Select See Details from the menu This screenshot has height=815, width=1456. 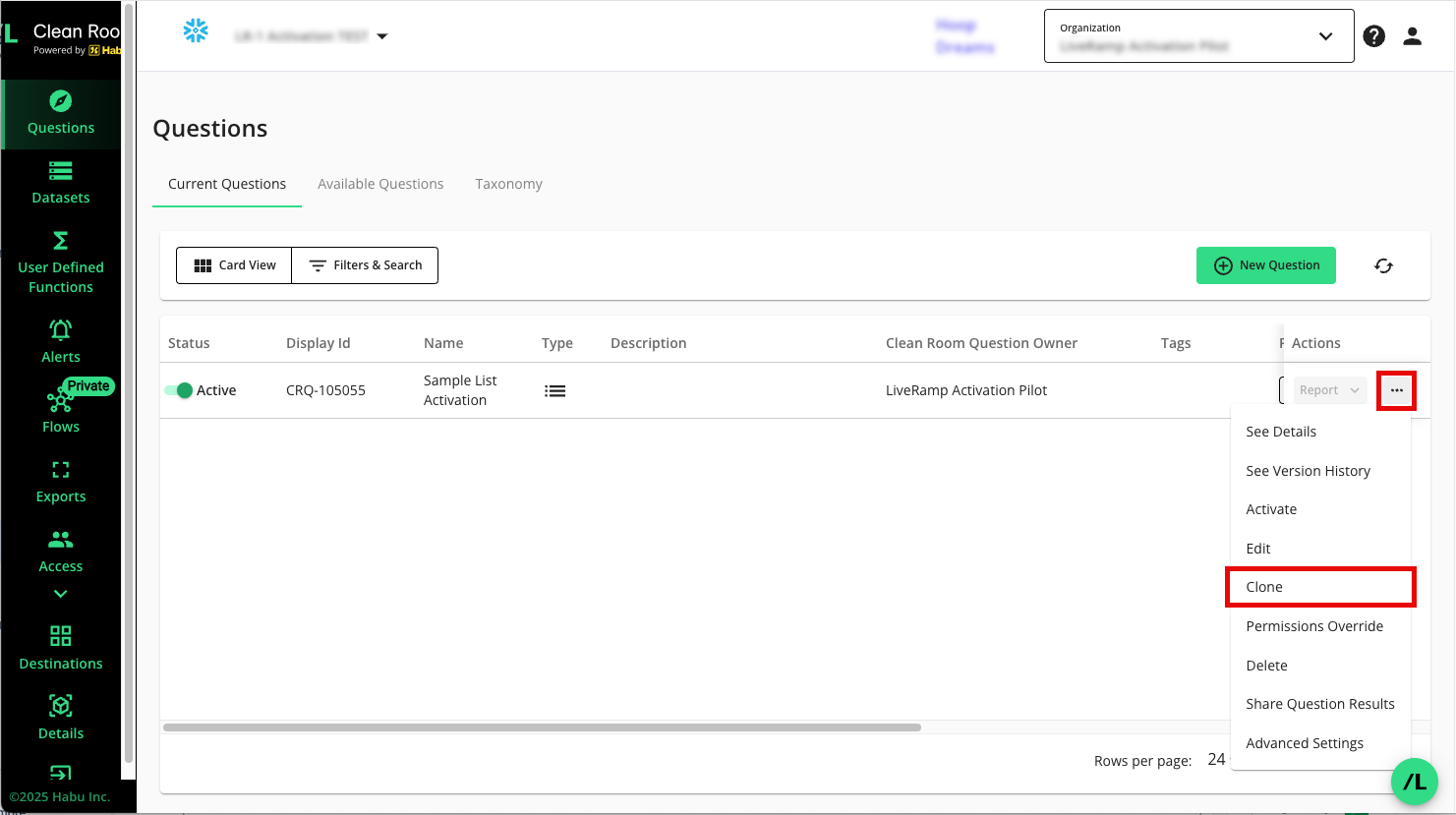coord(1320,432)
